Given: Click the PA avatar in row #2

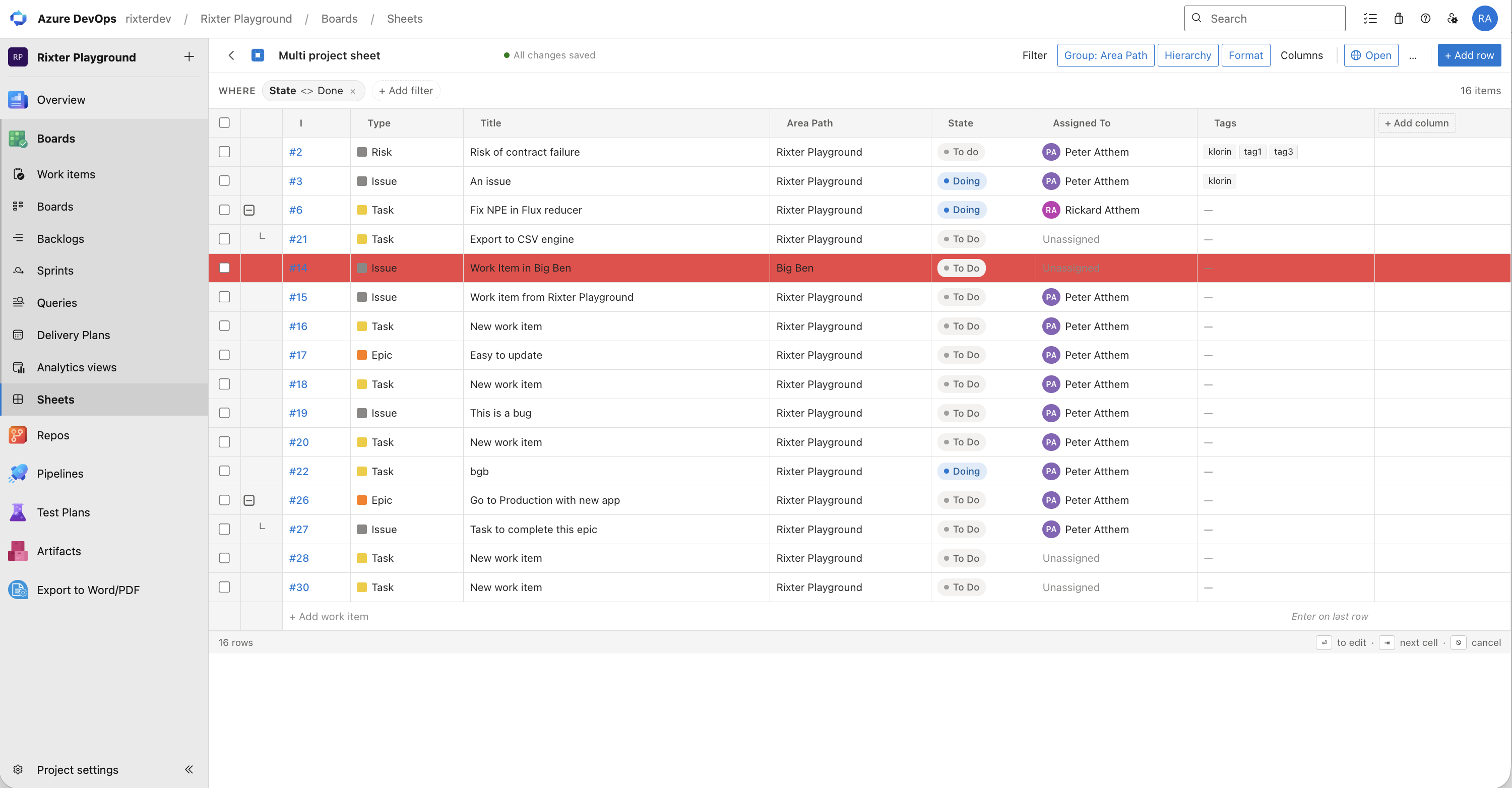Looking at the screenshot, I should pyautogui.click(x=1051, y=152).
